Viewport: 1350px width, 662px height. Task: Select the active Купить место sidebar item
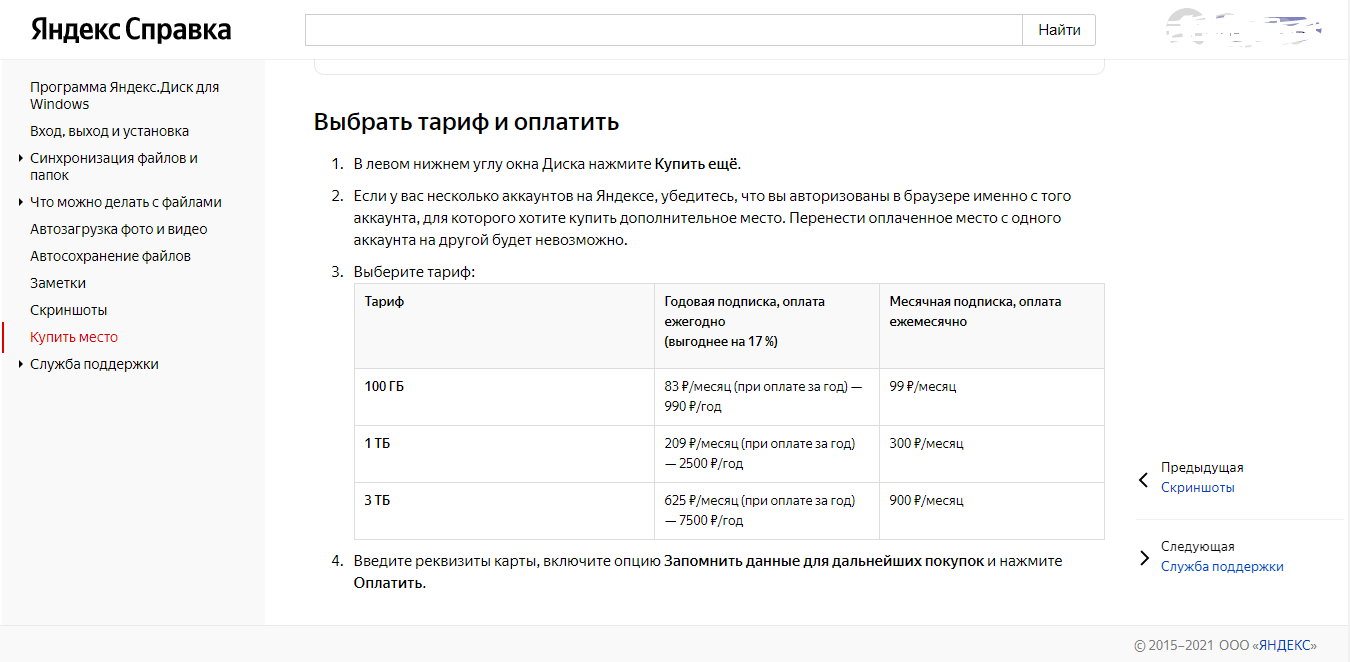point(74,337)
